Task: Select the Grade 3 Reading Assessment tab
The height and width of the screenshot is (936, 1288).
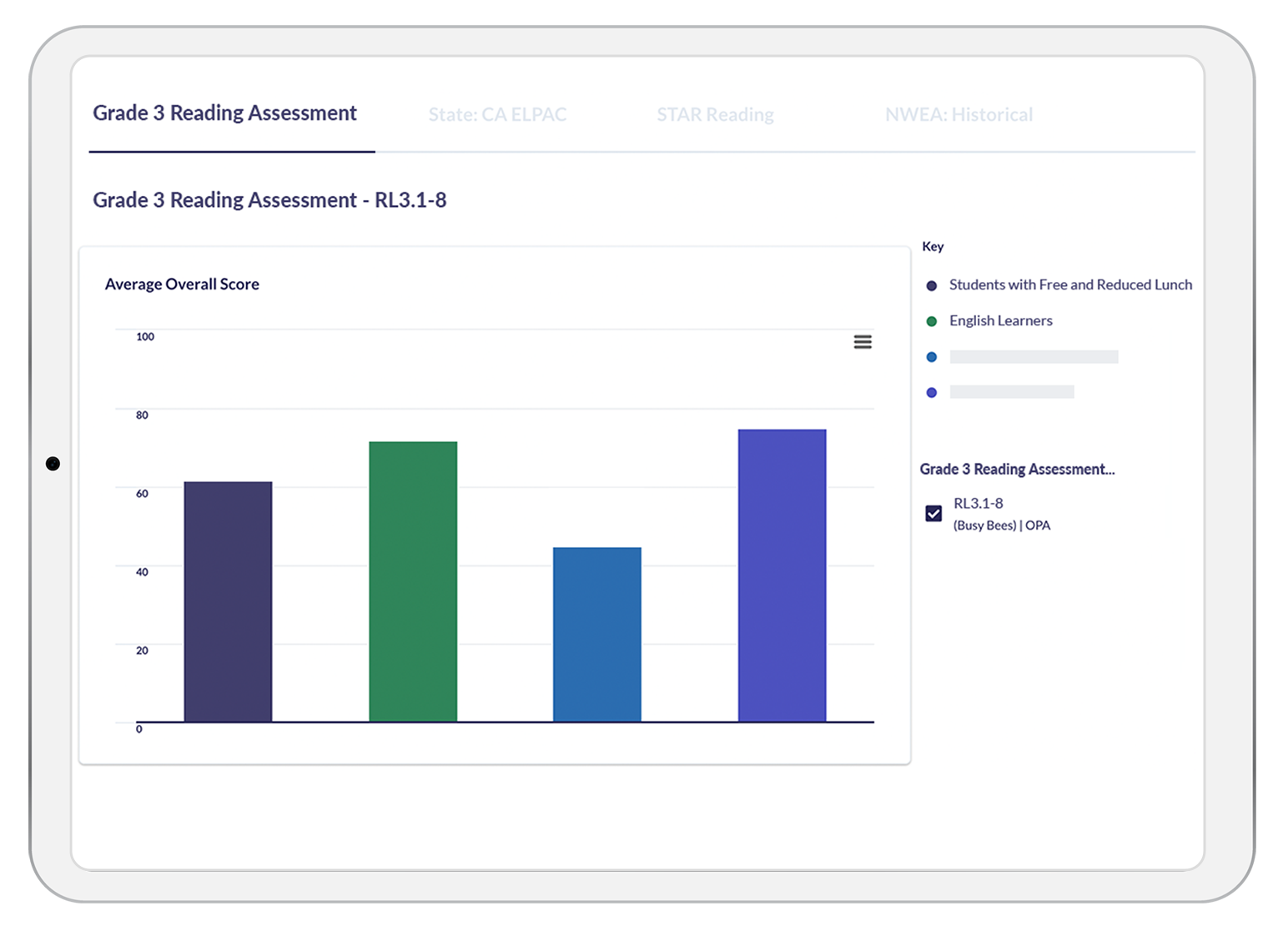Action: (x=224, y=113)
